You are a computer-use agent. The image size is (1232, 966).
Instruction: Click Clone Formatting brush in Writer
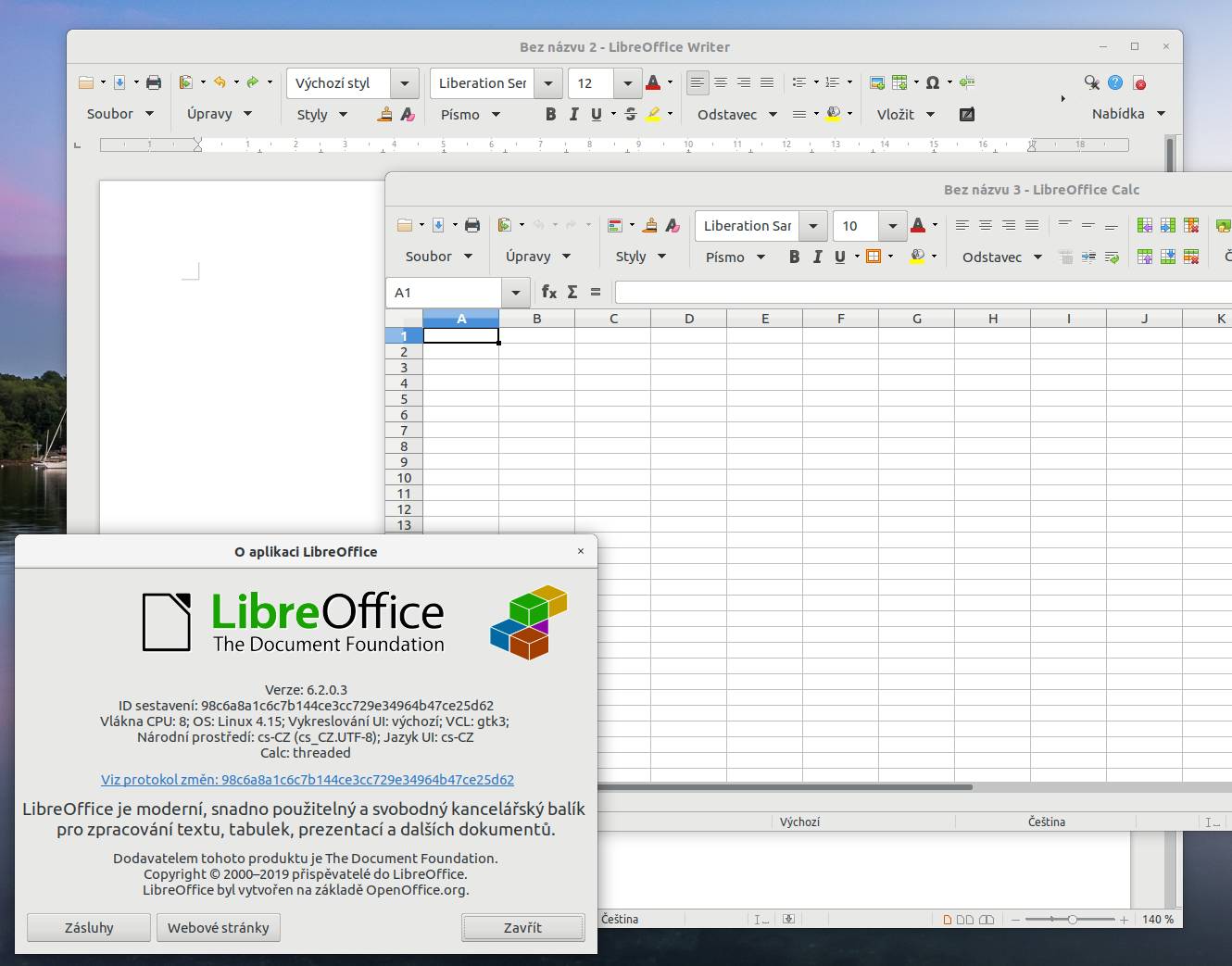click(385, 114)
